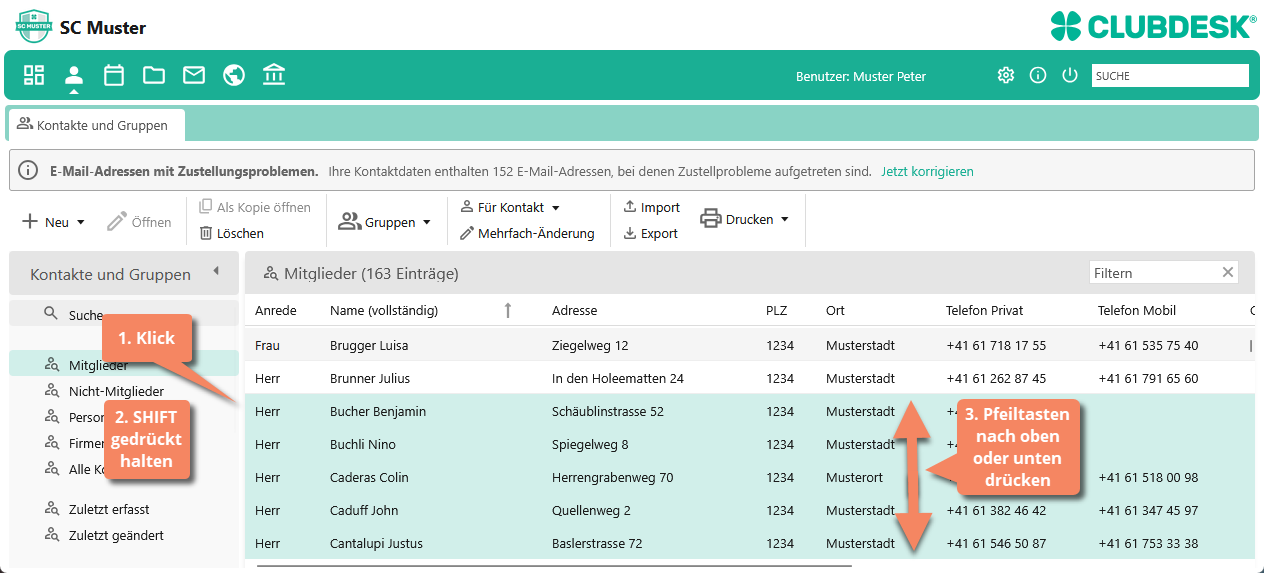Click the SUCHE search field

point(1170,75)
